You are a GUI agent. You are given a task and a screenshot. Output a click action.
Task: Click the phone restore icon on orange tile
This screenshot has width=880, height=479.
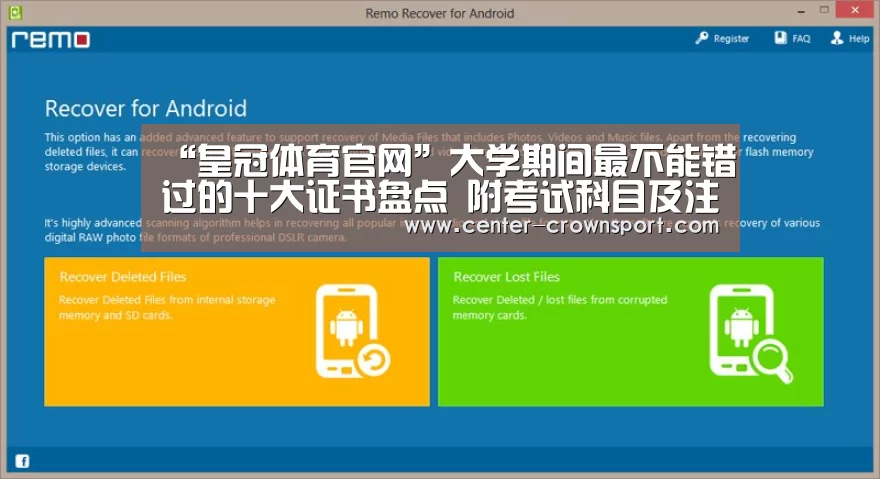click(x=352, y=331)
